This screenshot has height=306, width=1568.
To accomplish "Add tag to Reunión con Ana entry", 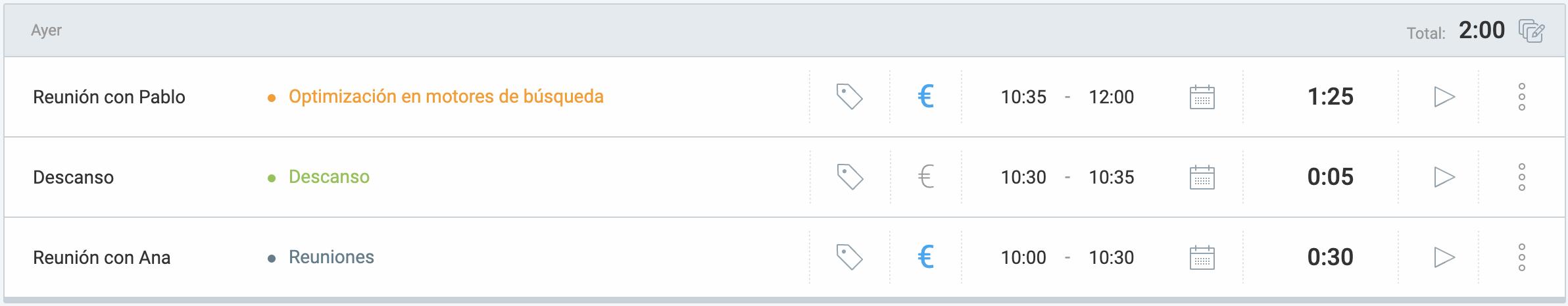I will (849, 257).
